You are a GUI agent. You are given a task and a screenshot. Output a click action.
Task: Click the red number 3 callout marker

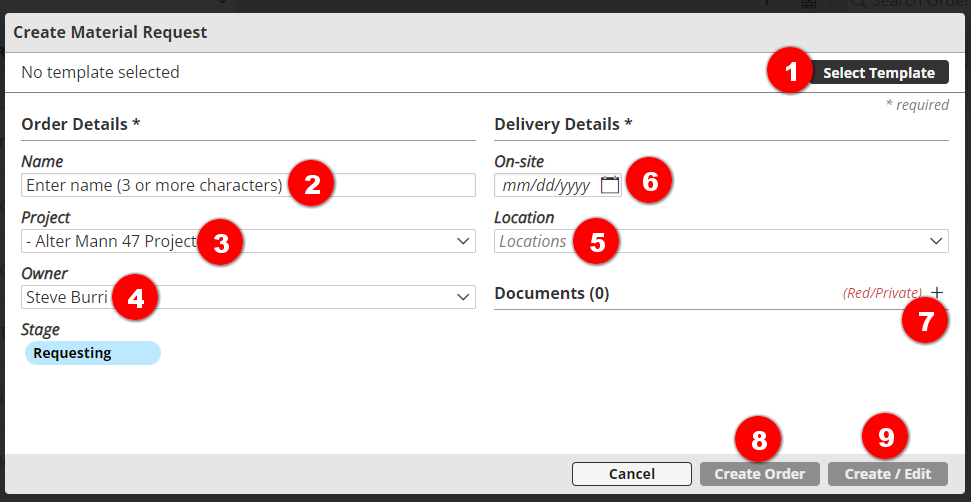[x=221, y=242]
